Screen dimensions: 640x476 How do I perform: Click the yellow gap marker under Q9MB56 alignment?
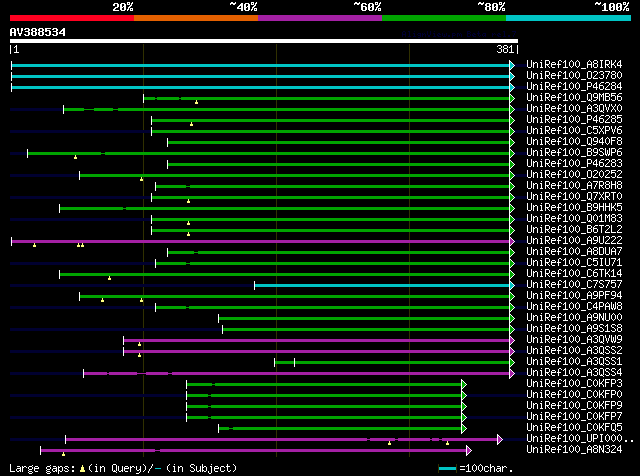pos(196,102)
